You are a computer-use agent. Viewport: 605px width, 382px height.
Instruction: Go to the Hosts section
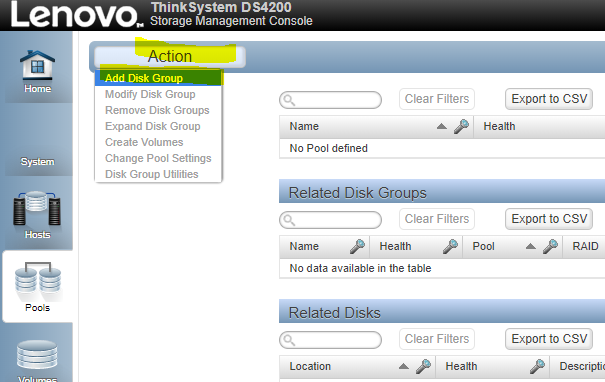[37, 215]
